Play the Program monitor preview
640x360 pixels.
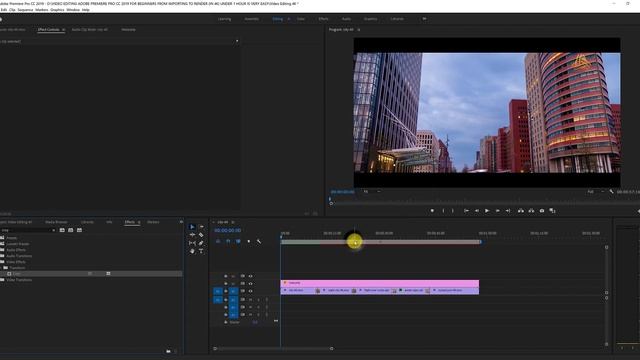coord(487,211)
